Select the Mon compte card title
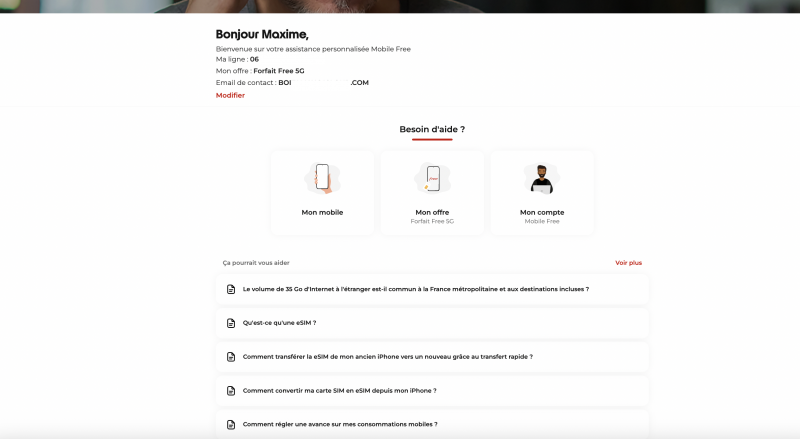Image resolution: width=800 pixels, height=439 pixels. click(542, 212)
